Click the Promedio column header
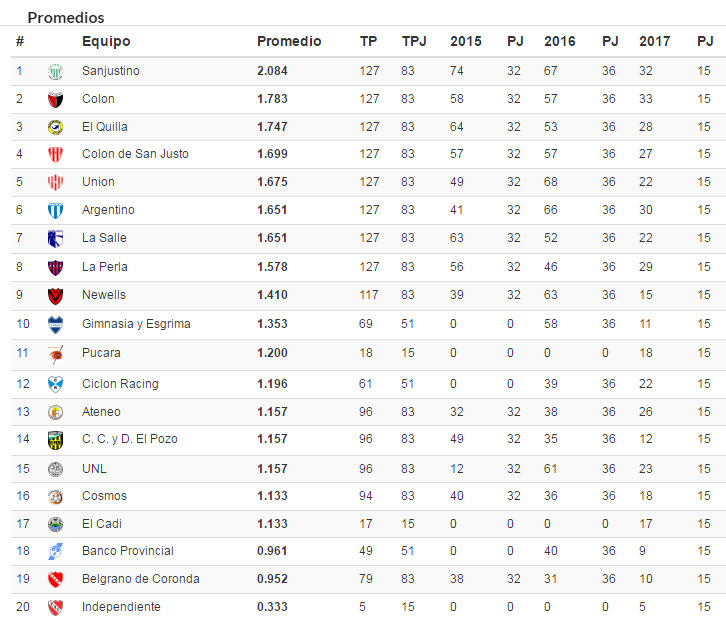The image size is (726, 623). coord(289,41)
